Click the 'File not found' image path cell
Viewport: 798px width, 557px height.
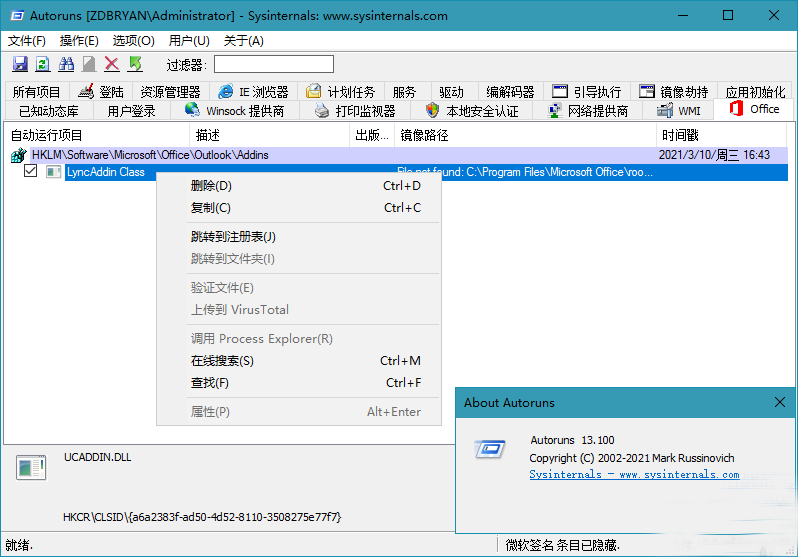(524, 172)
